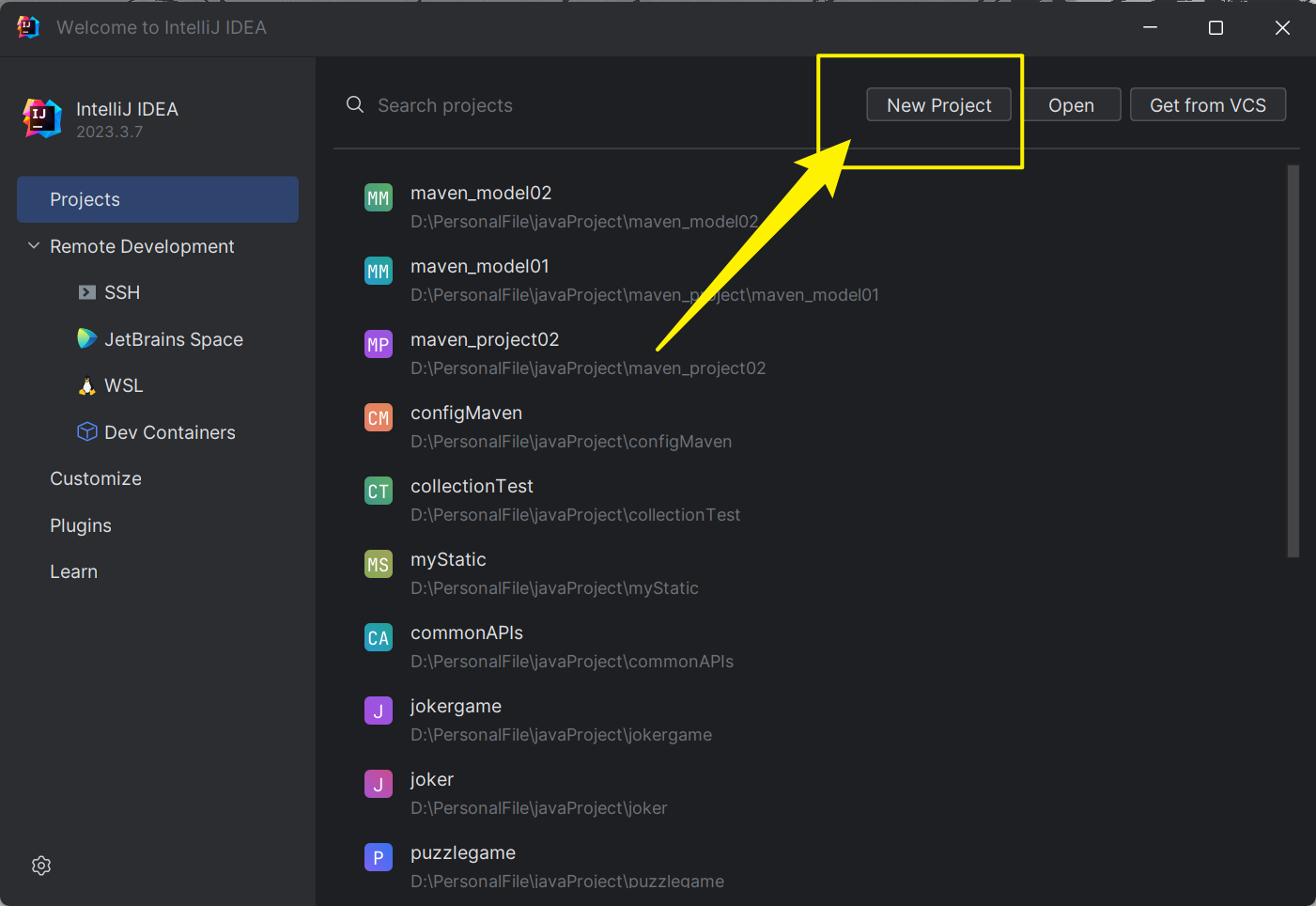Click the J icon for joker project
Screen dimensions: 1316x906
pos(379,784)
